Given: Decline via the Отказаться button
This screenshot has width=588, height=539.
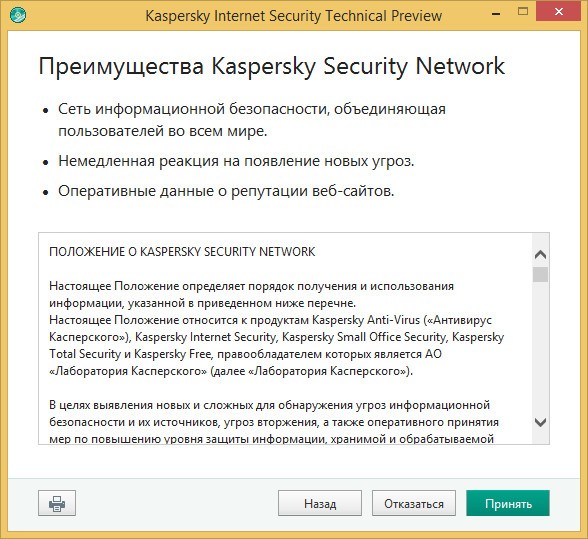Looking at the screenshot, I should [x=414, y=503].
